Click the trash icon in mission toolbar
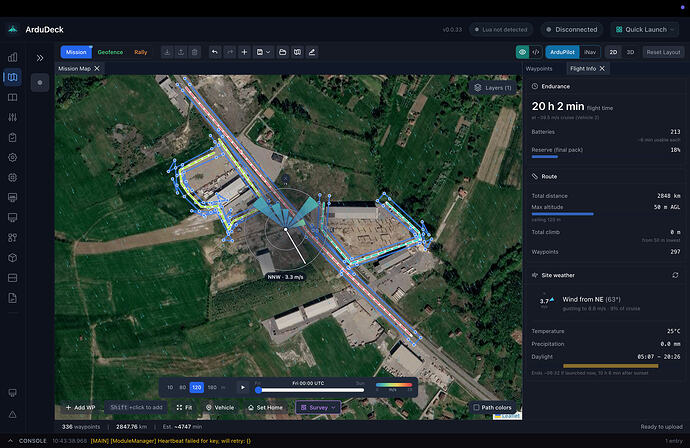 195,52
